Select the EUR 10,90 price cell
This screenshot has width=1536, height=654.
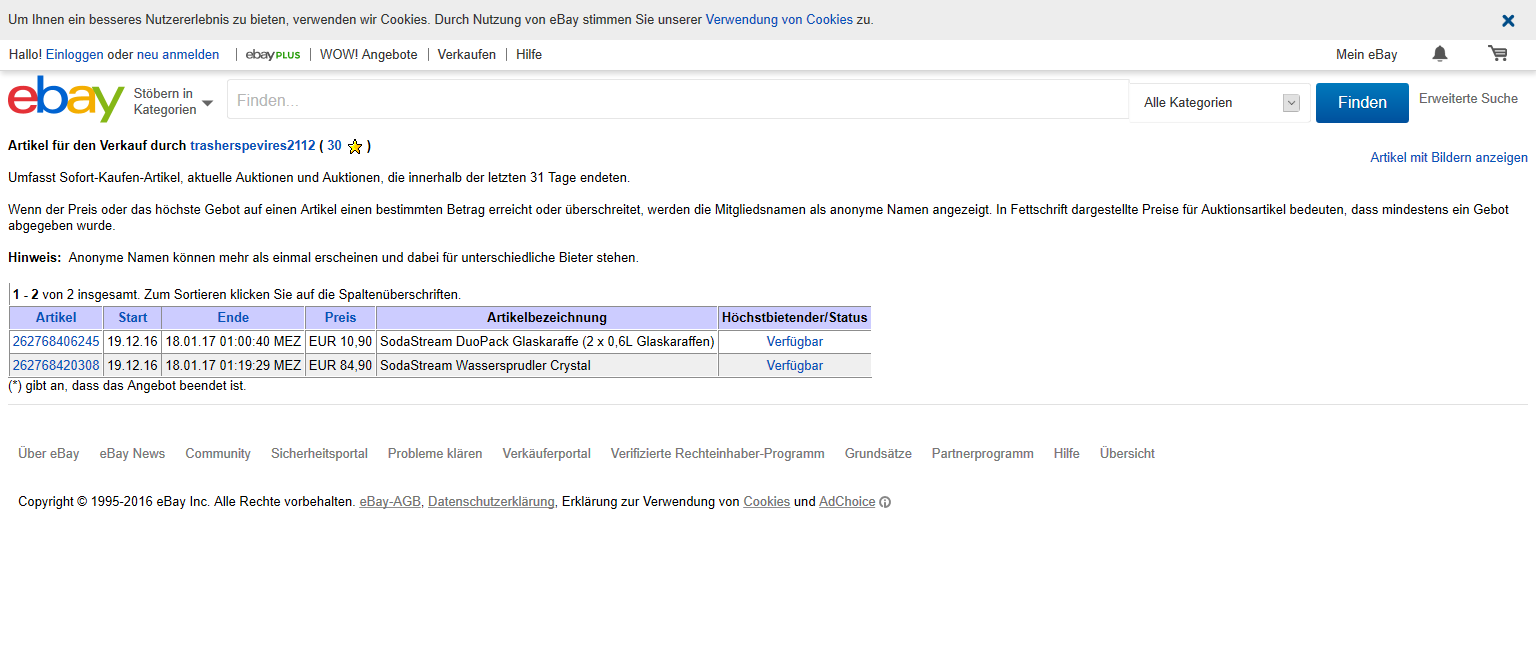(x=340, y=342)
